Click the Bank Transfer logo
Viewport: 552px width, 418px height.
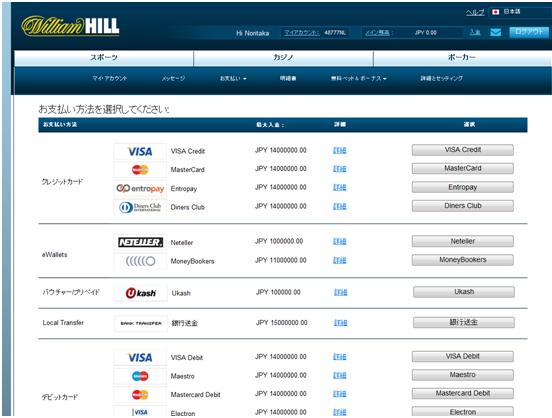click(141, 323)
